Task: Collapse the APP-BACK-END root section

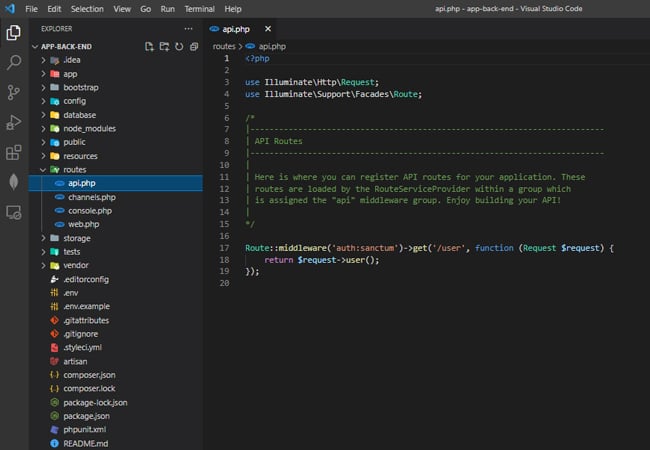Action: [66, 46]
